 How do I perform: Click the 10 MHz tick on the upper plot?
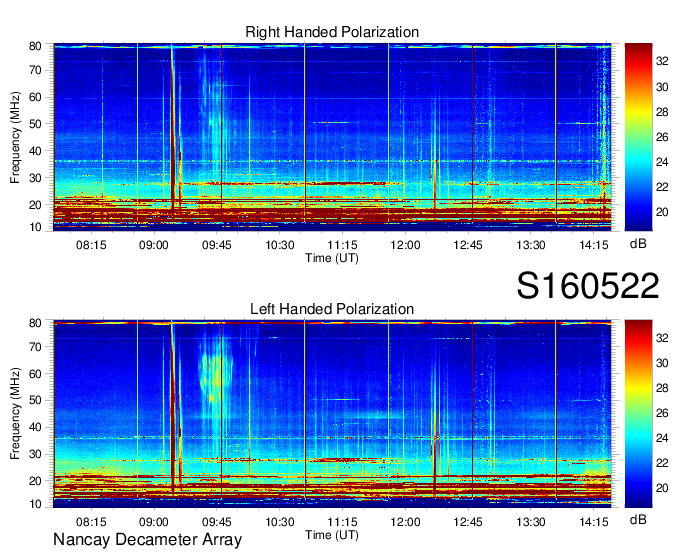point(35,227)
